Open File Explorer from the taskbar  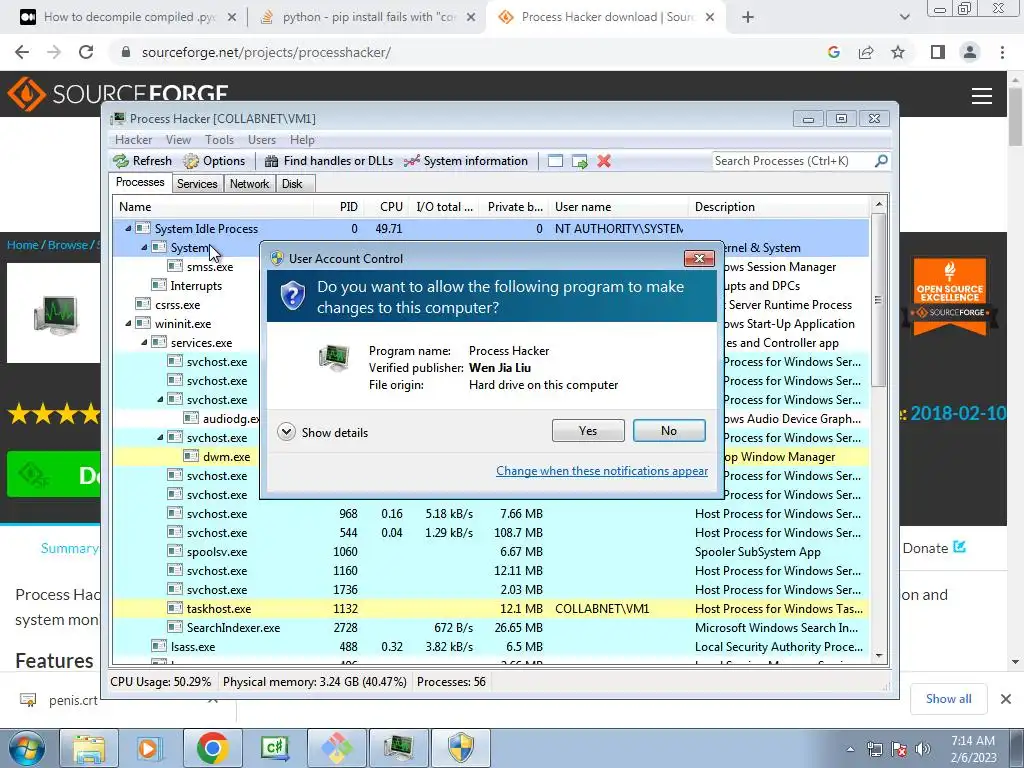tap(89, 748)
